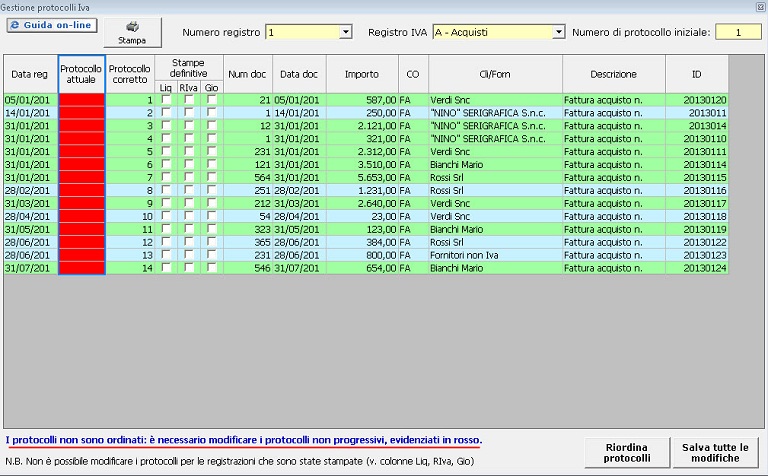Click the red protocol cell in first row

click(81, 100)
